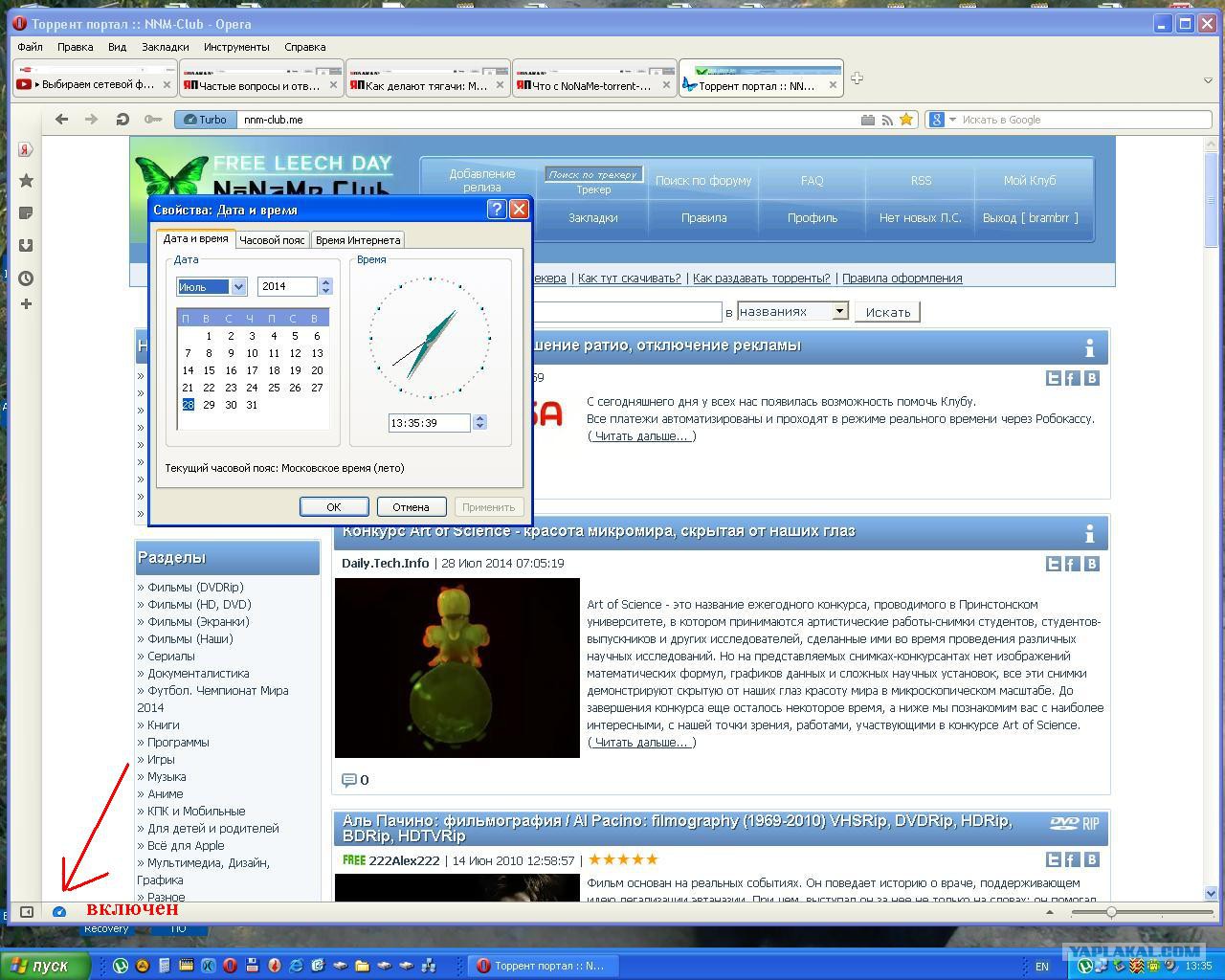Click the time field spinner arrows
The image size is (1225, 980).
[479, 422]
